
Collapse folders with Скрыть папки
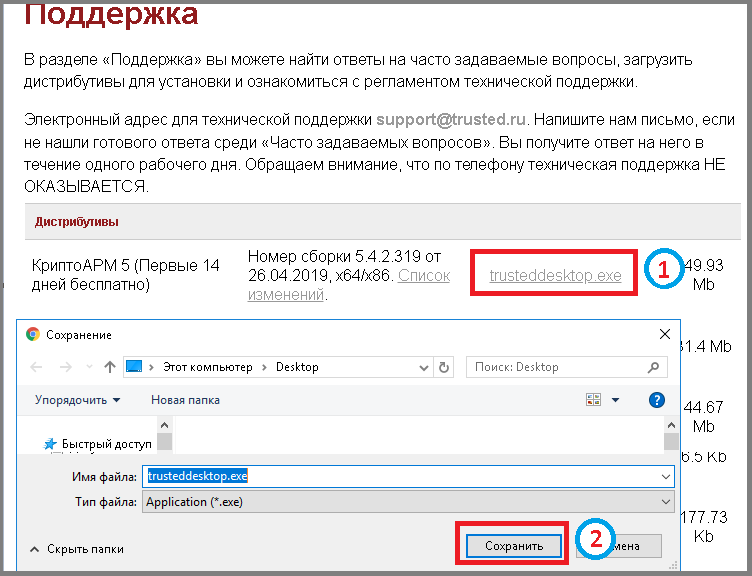click(x=77, y=549)
